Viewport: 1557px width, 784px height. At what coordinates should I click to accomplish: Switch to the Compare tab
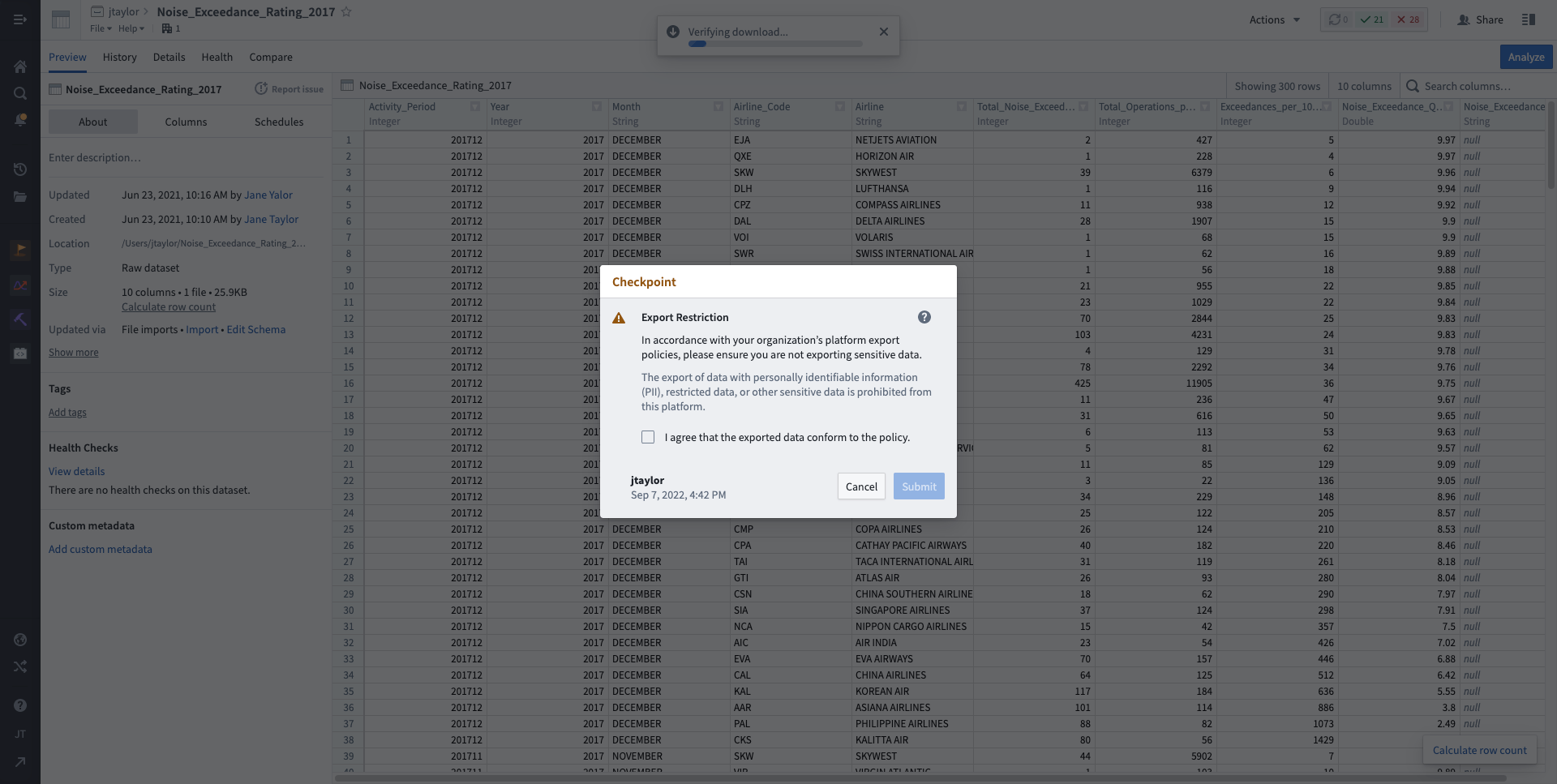click(x=271, y=57)
